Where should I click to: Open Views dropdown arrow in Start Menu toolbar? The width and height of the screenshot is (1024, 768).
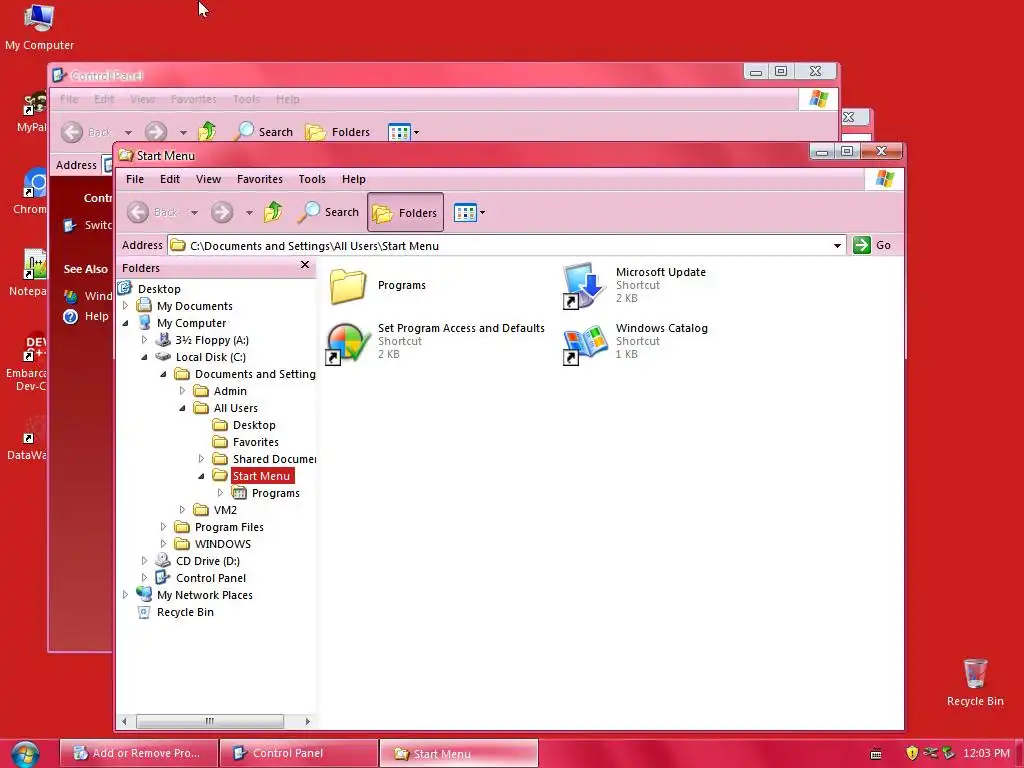(x=483, y=212)
